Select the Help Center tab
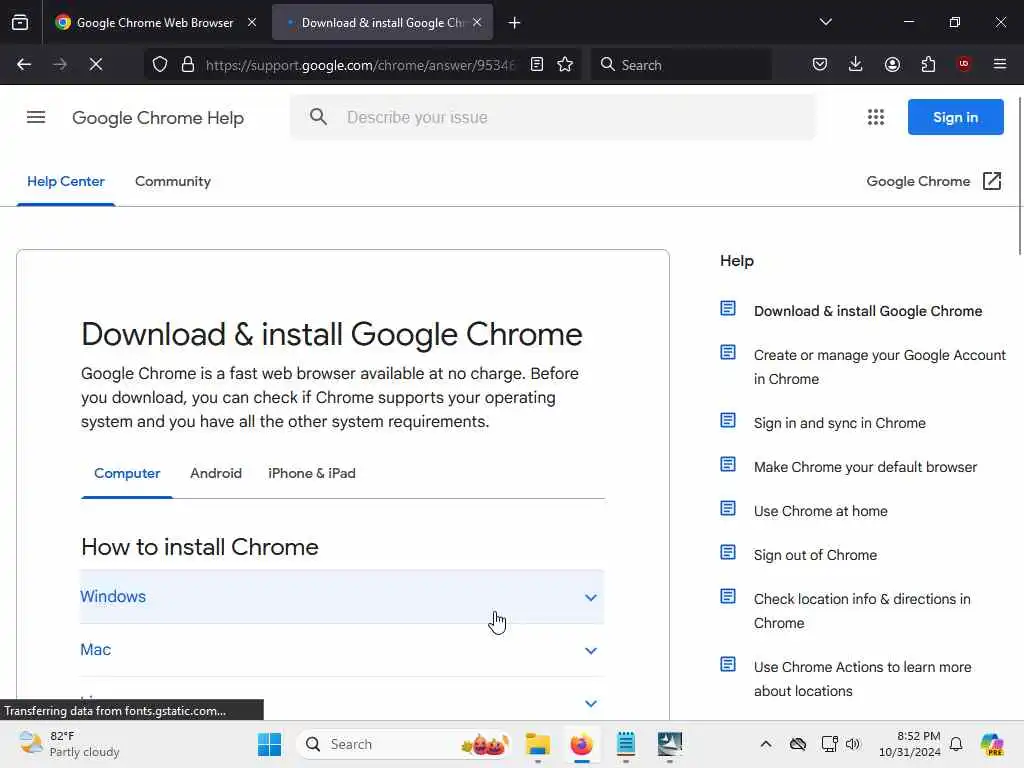The width and height of the screenshot is (1024, 768). (x=65, y=182)
